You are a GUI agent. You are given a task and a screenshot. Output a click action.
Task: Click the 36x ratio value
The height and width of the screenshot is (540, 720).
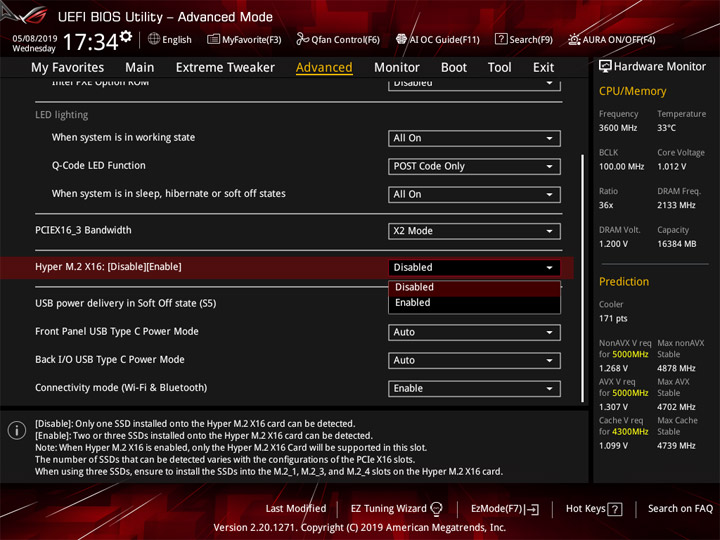click(606, 205)
